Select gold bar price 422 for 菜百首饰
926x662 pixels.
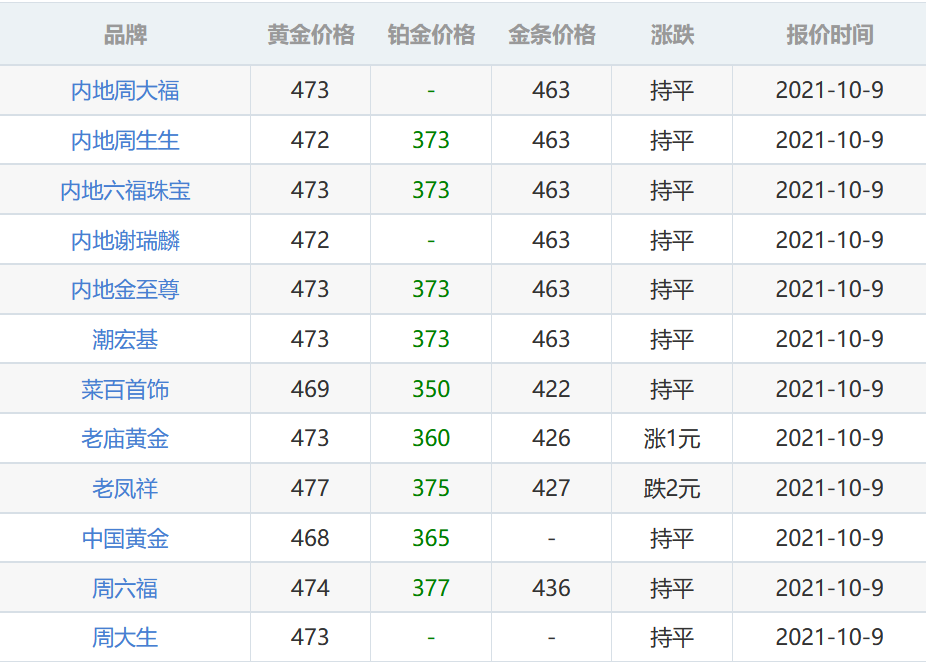tap(551, 389)
